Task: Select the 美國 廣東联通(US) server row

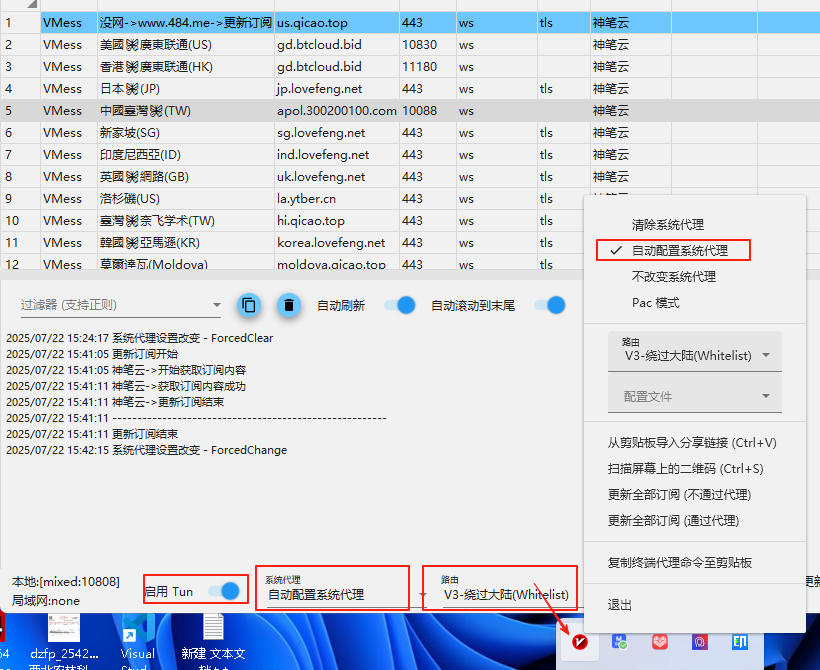Action: (x=410, y=44)
